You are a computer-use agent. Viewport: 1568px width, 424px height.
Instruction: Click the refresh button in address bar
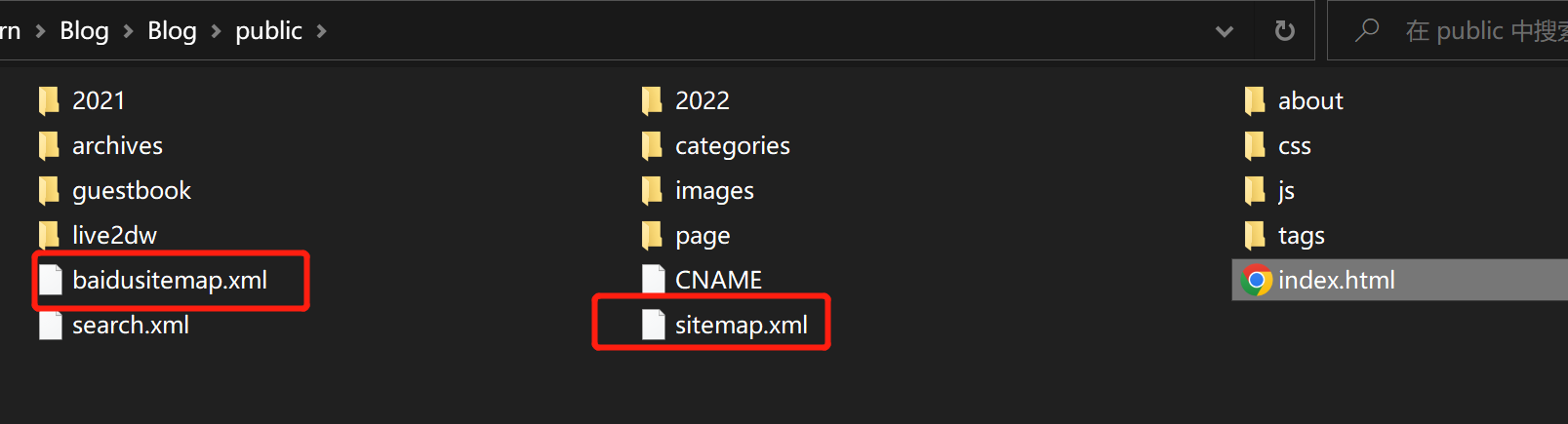[1285, 31]
